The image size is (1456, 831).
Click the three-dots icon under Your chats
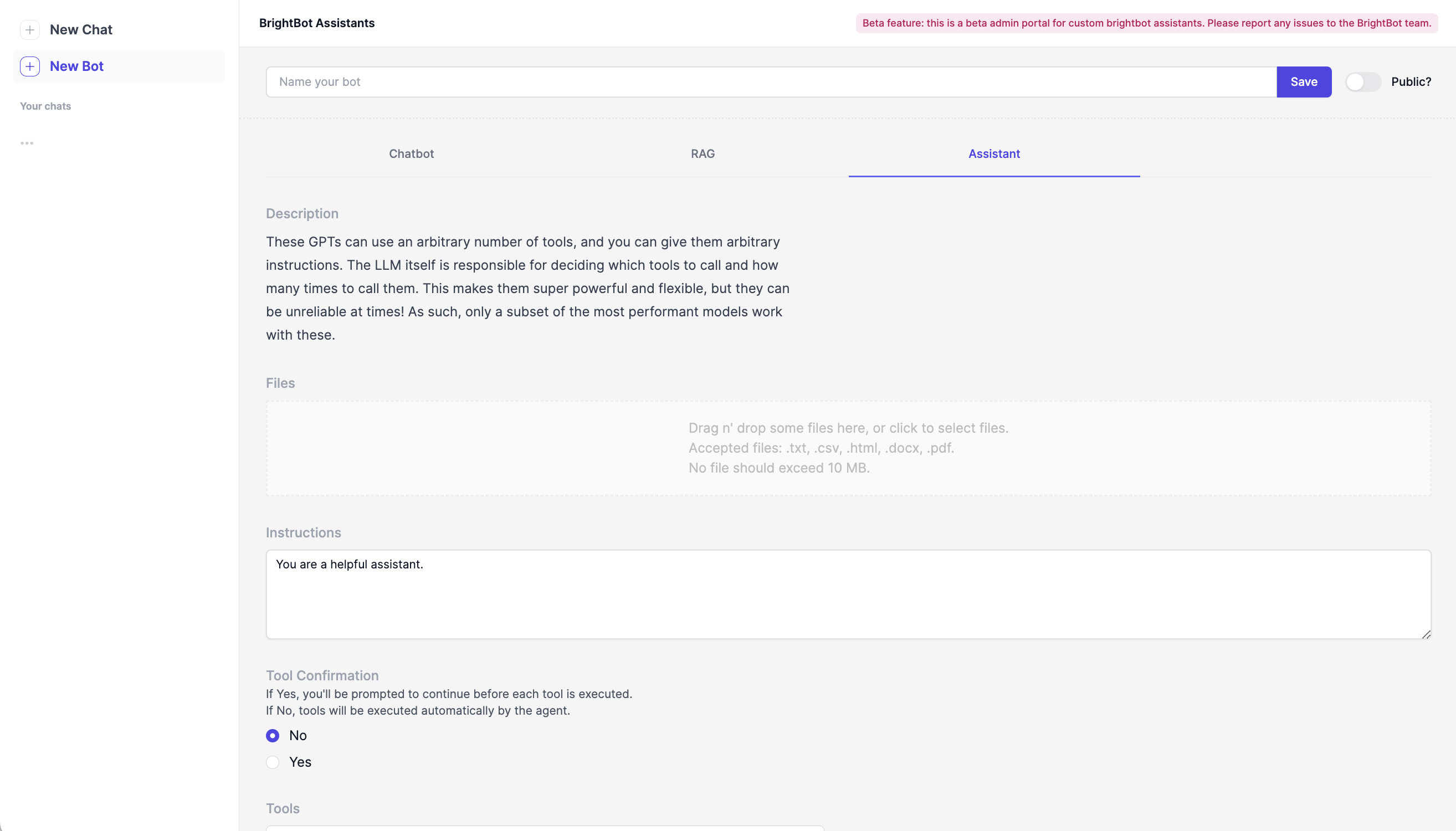27,143
